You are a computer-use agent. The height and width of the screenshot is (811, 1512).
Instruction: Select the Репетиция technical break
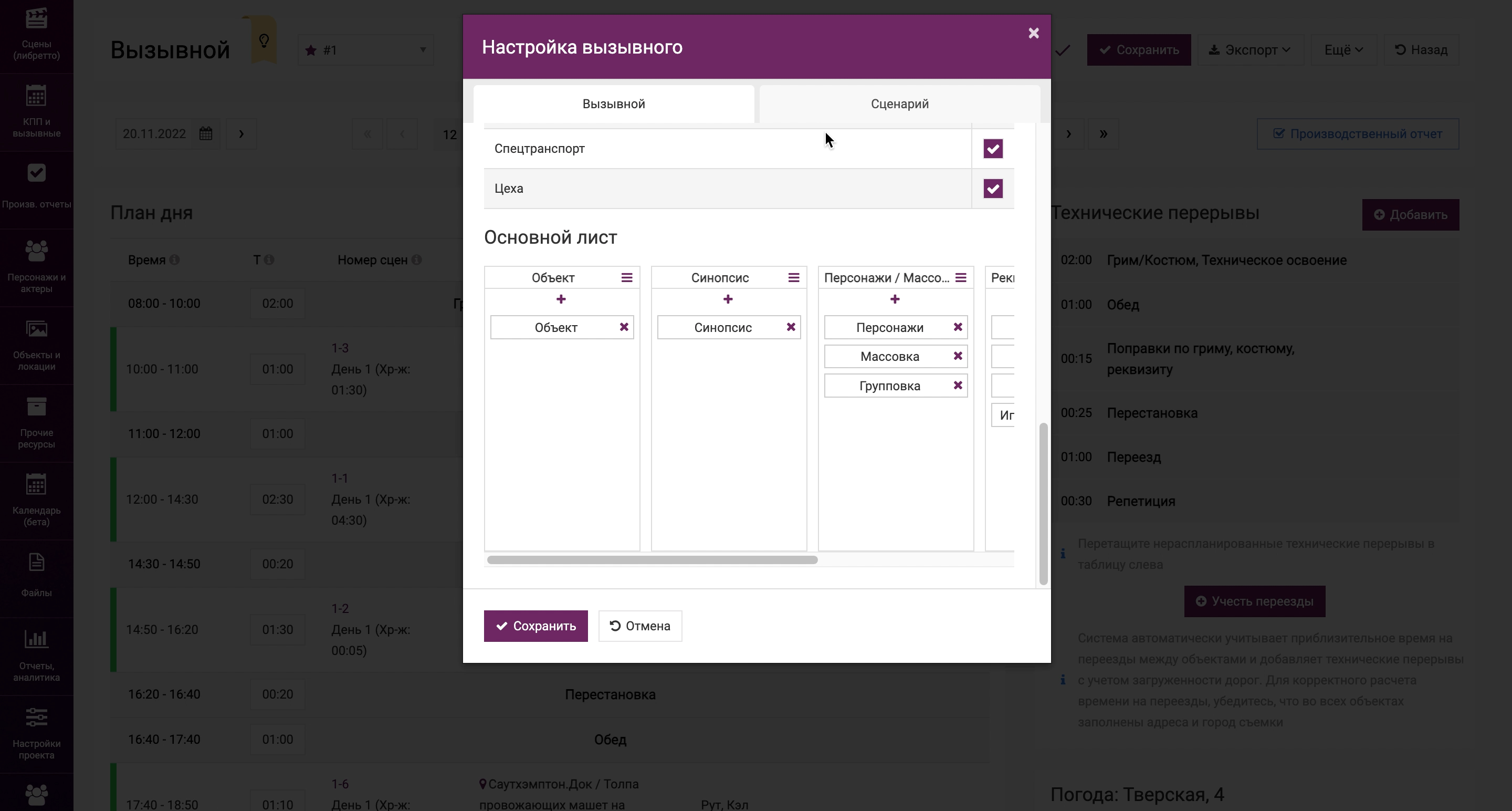1254,501
